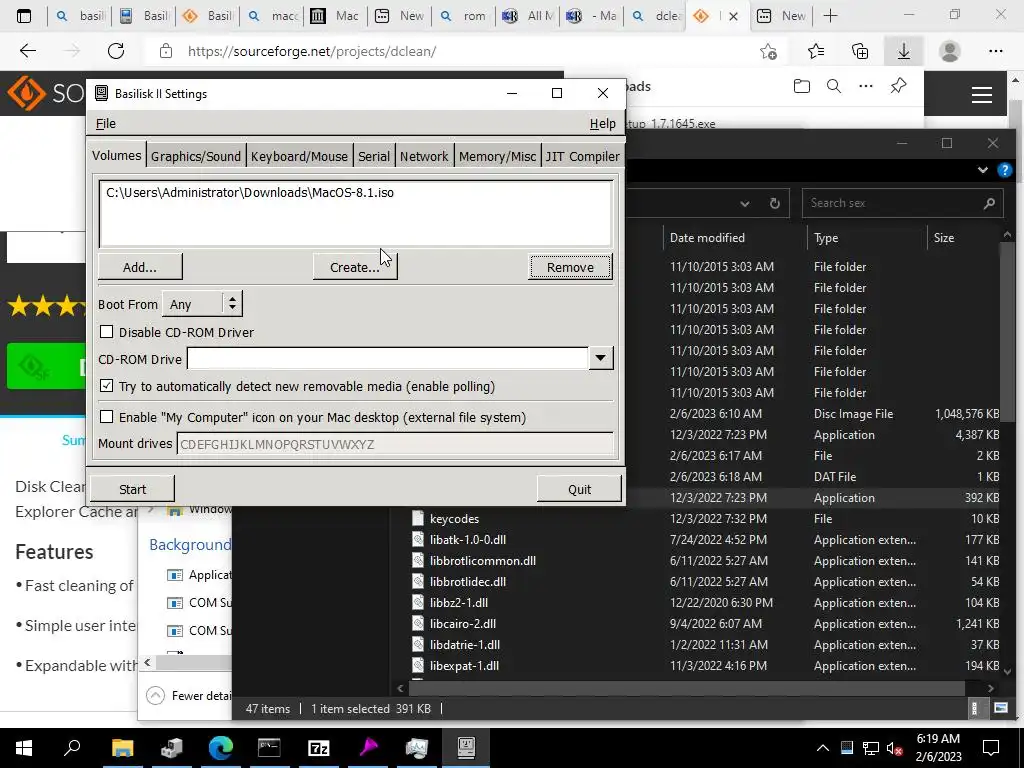Uncheck automatic removable media polling
The image size is (1024, 768).
pos(106,386)
